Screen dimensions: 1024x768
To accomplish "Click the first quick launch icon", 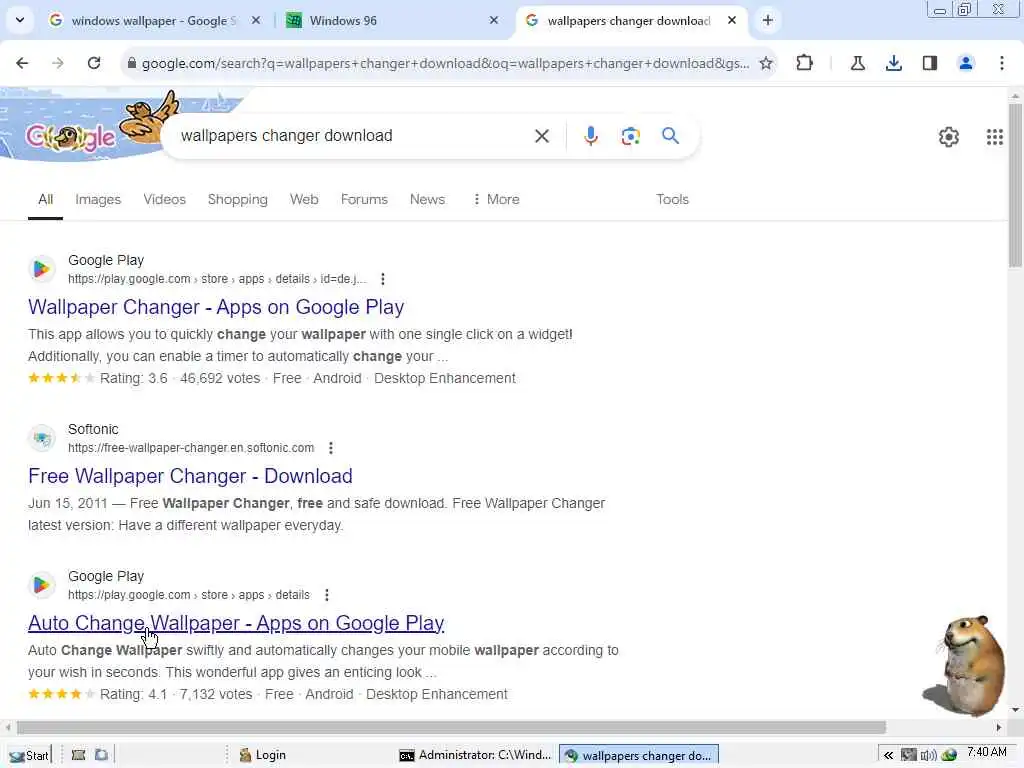I will coord(78,755).
